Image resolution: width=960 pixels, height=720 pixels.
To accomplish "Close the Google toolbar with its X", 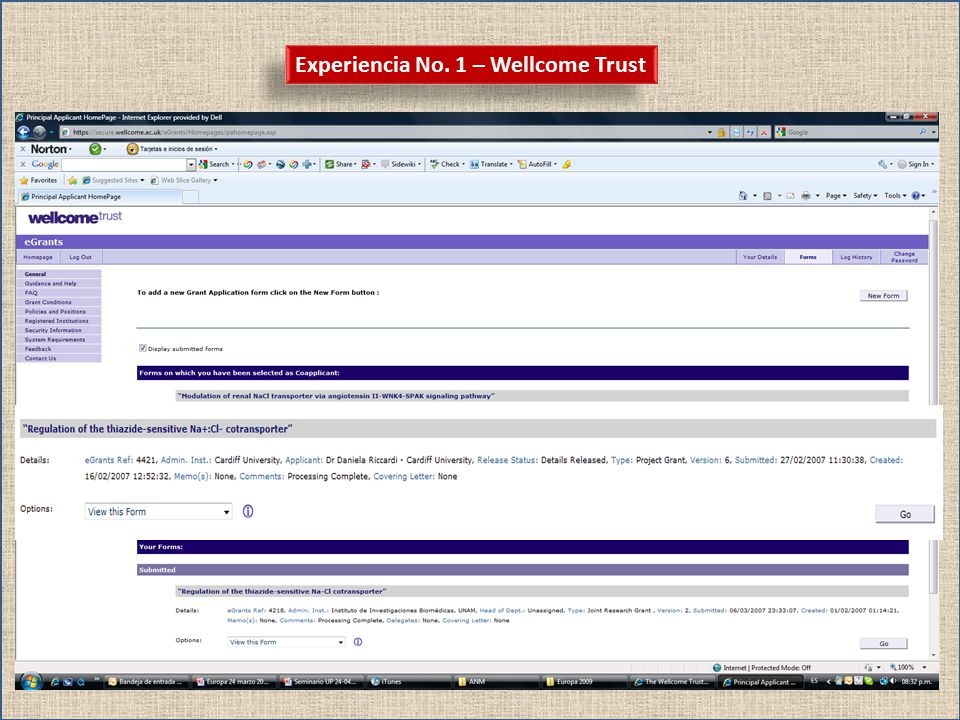I will (x=23, y=164).
